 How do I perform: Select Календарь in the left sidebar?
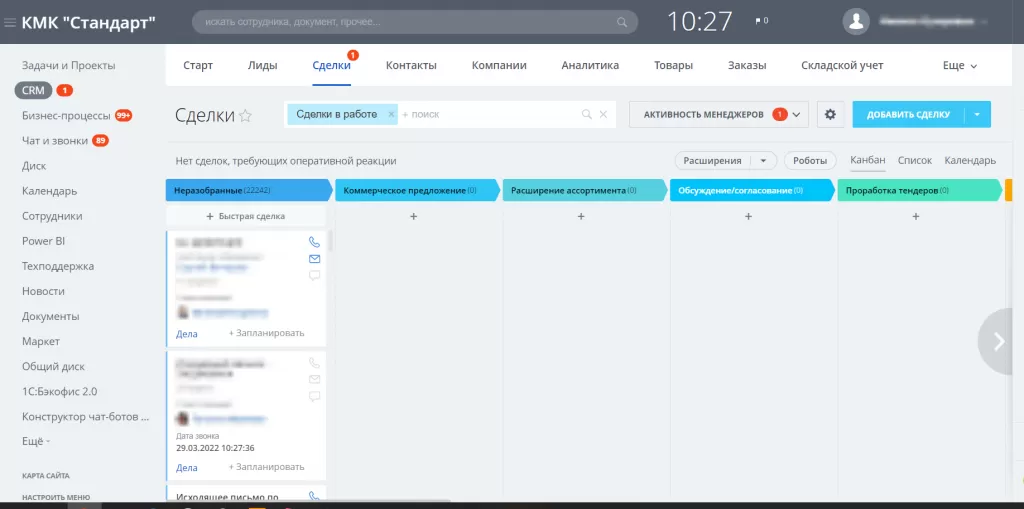[50, 191]
